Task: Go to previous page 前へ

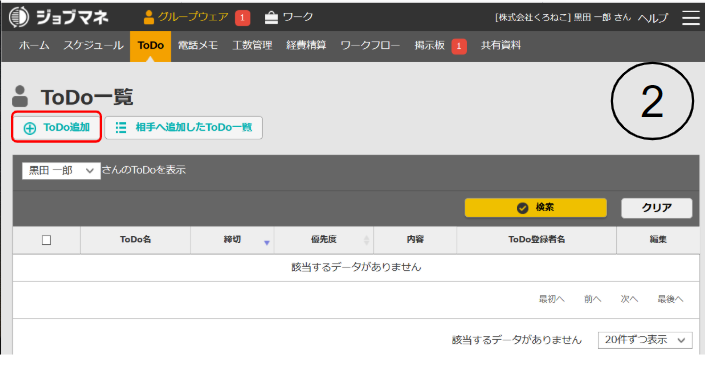Action: click(x=592, y=299)
